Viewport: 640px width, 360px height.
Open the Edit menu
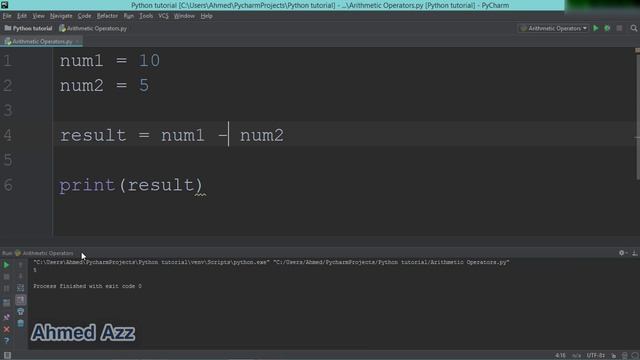[22, 16]
